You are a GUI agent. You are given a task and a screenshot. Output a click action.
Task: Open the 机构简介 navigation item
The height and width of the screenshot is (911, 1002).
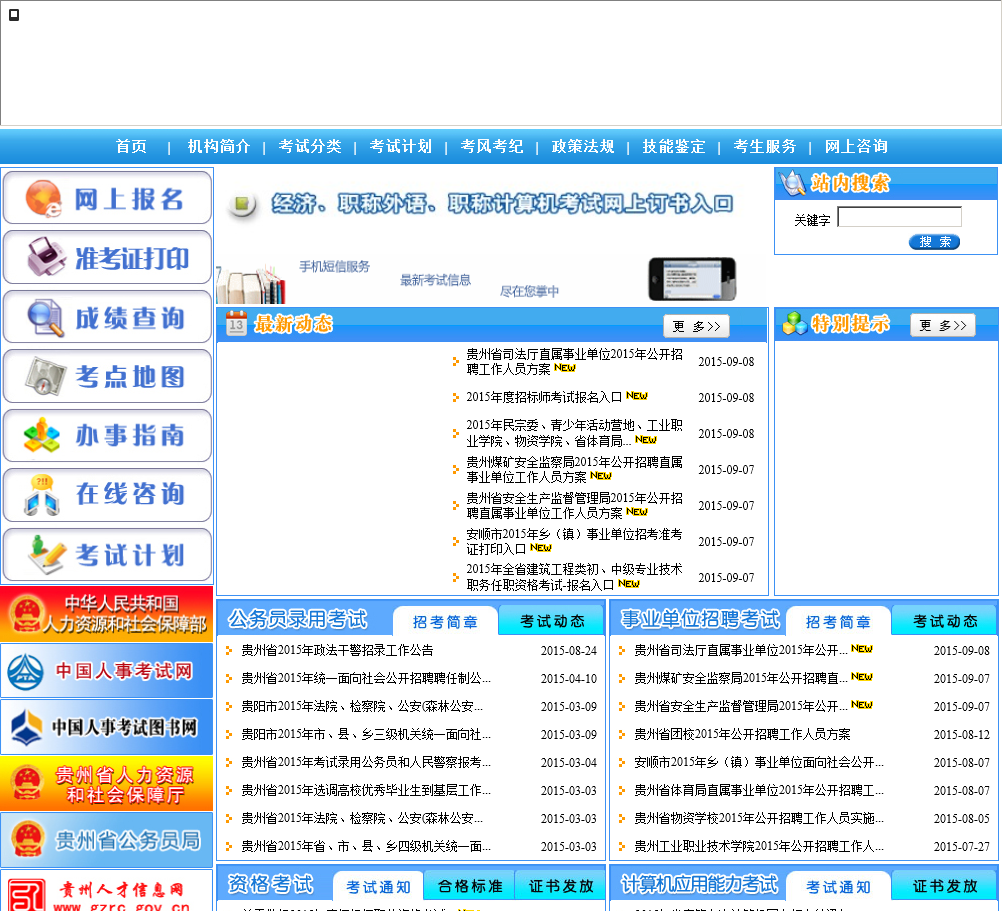[x=219, y=147]
